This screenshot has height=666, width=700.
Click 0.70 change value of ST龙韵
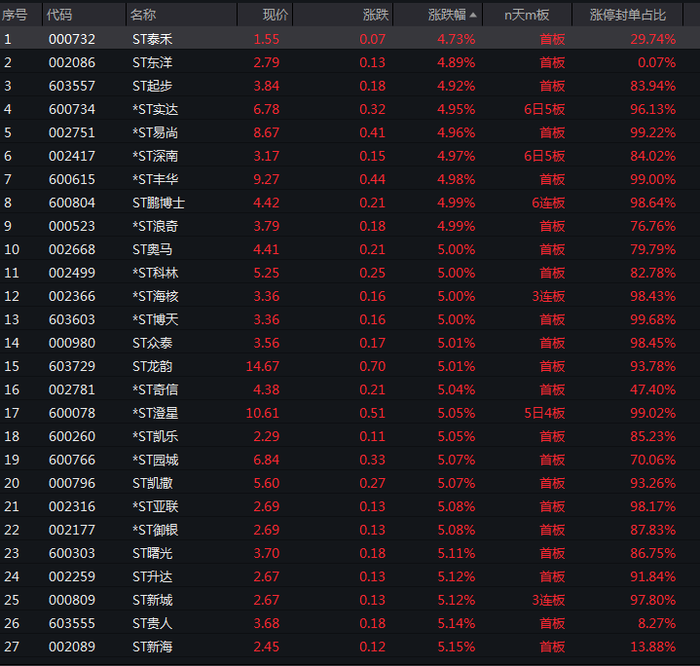click(x=372, y=366)
